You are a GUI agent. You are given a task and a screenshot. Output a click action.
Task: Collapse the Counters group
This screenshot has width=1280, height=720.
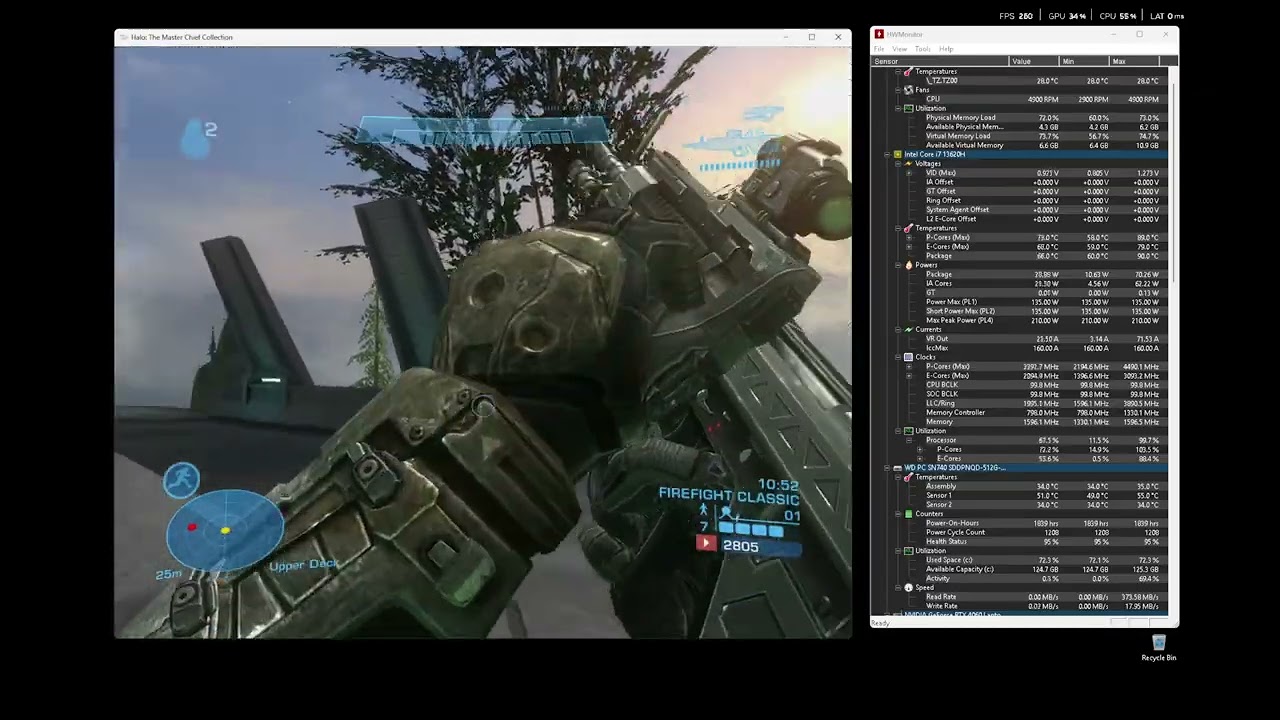coord(898,514)
